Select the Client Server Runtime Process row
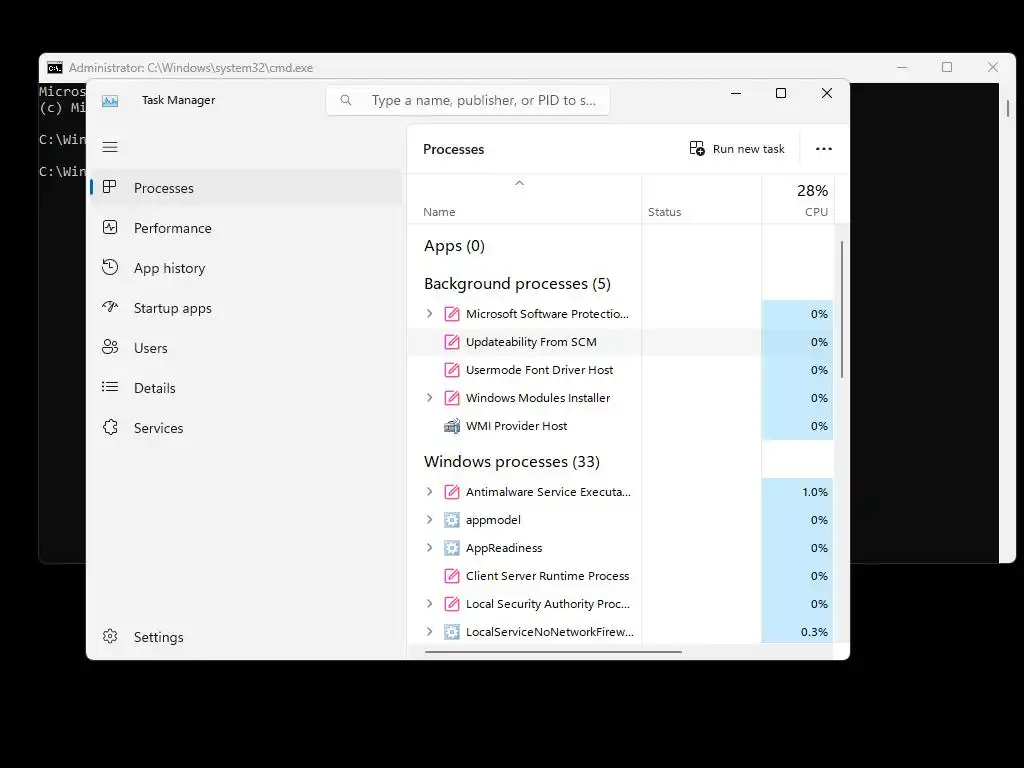Image resolution: width=1024 pixels, height=768 pixels. [x=620, y=576]
